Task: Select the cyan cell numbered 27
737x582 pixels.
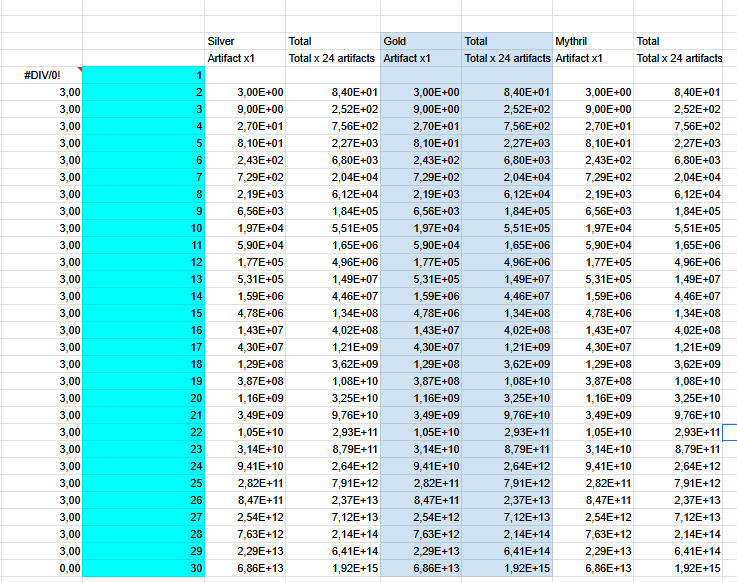Action: click(143, 517)
